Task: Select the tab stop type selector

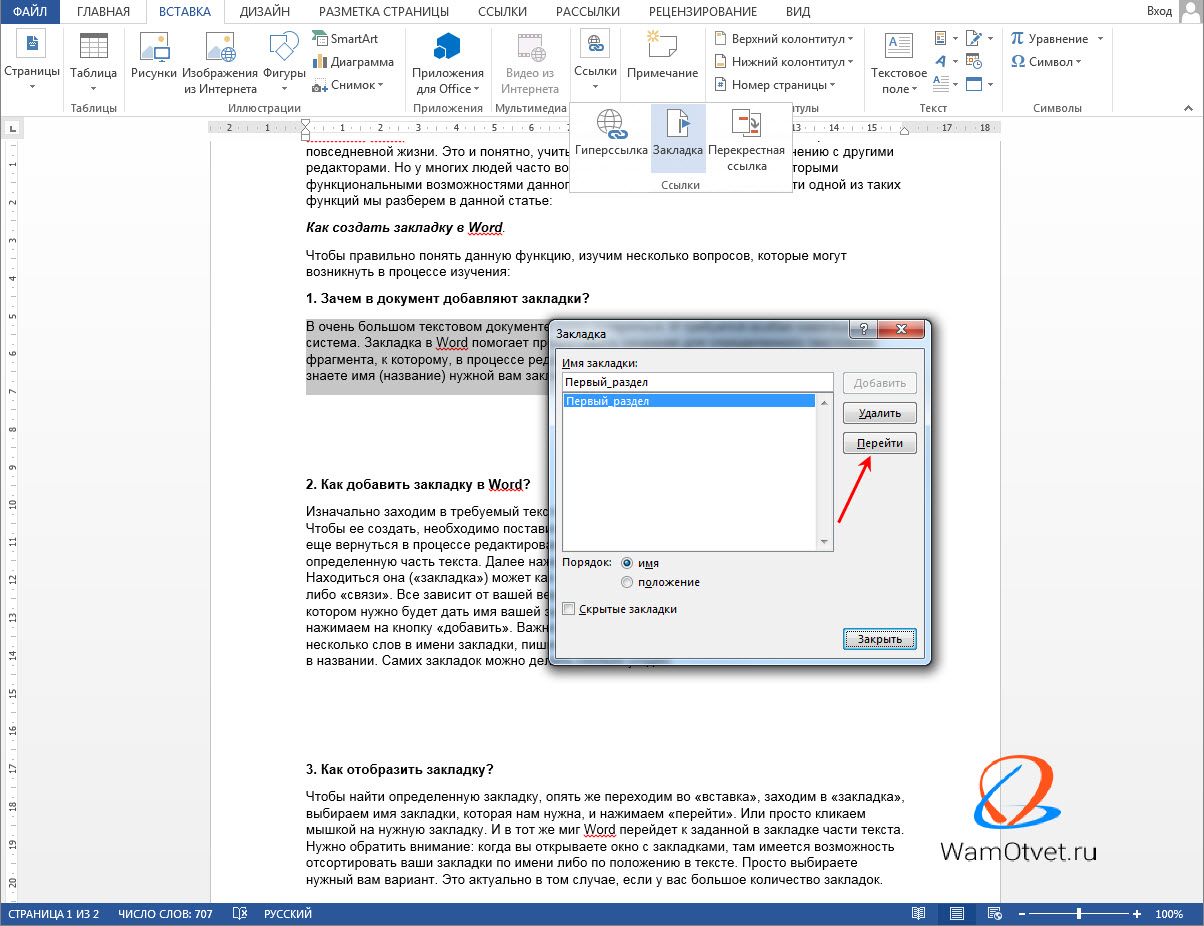Action: (12, 127)
